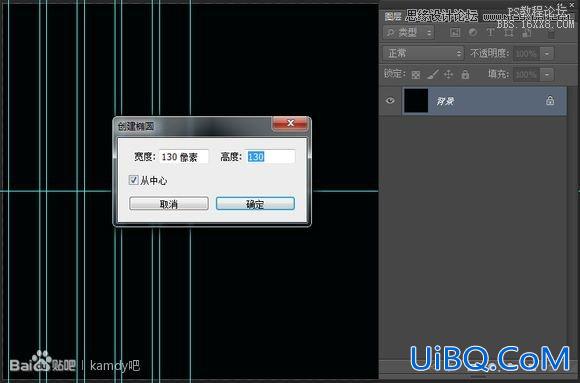580x383 pixels.
Task: Click the 取消 button
Action: tap(169, 204)
